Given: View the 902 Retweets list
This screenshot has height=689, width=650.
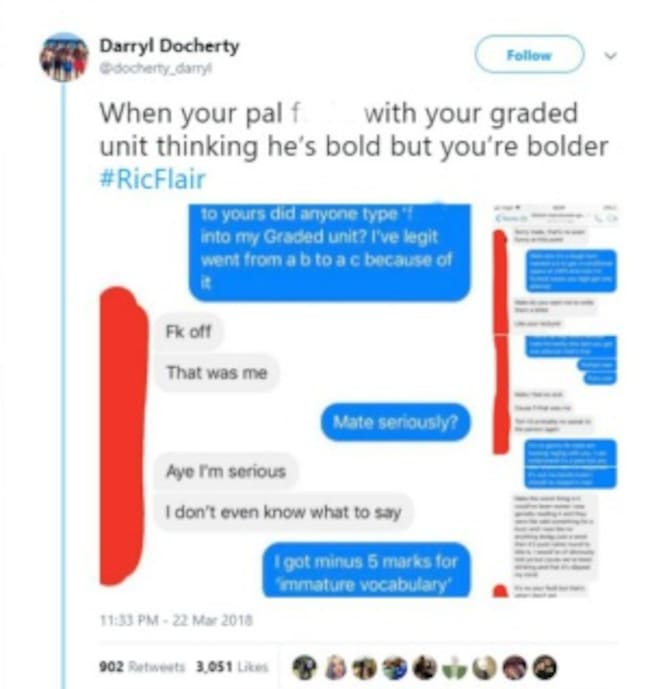Looking at the screenshot, I should [142, 667].
